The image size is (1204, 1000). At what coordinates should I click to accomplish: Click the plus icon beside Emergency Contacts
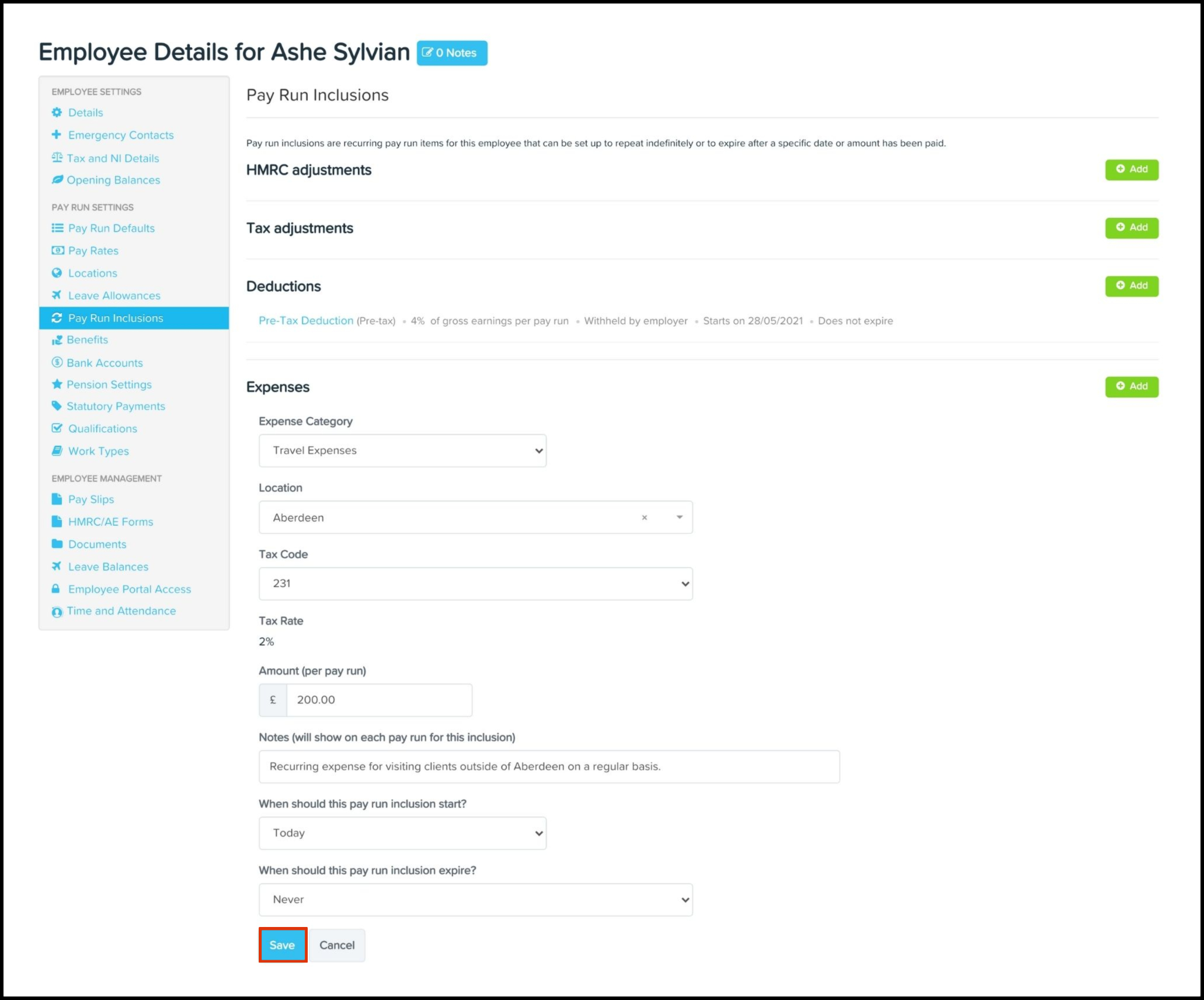[x=56, y=135]
